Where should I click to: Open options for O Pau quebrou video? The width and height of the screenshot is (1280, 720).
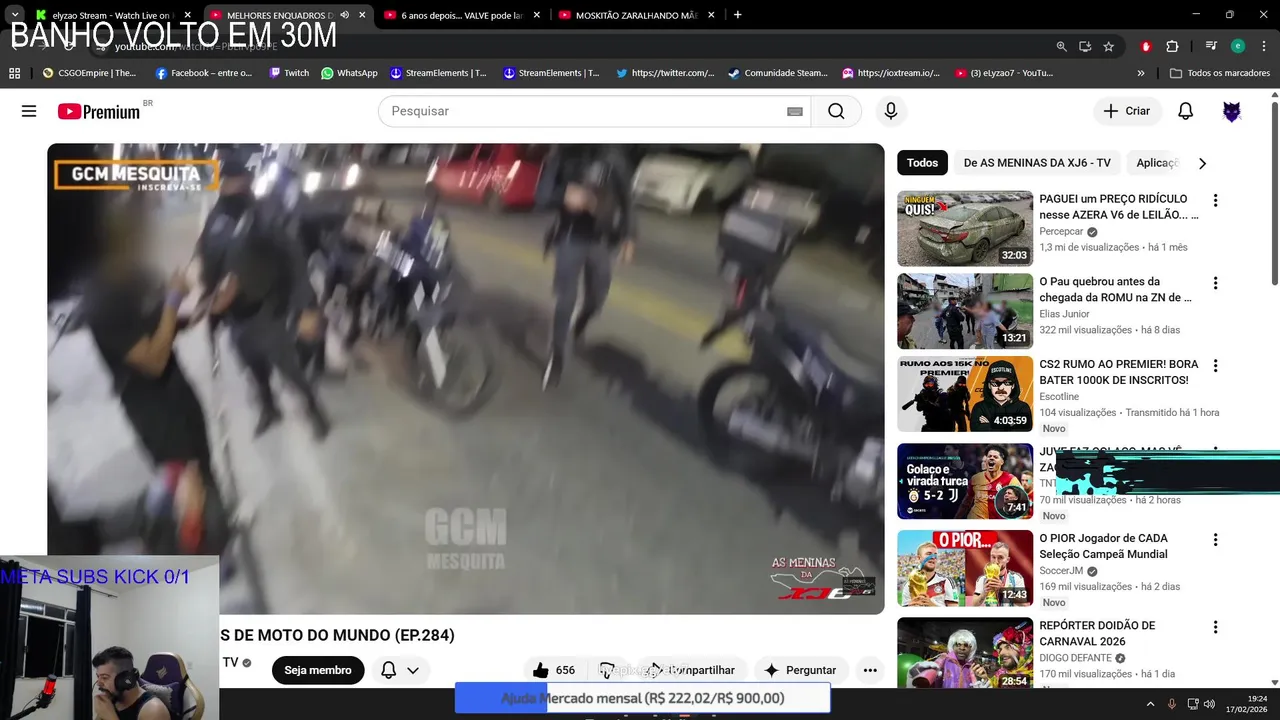pyautogui.click(x=1215, y=283)
